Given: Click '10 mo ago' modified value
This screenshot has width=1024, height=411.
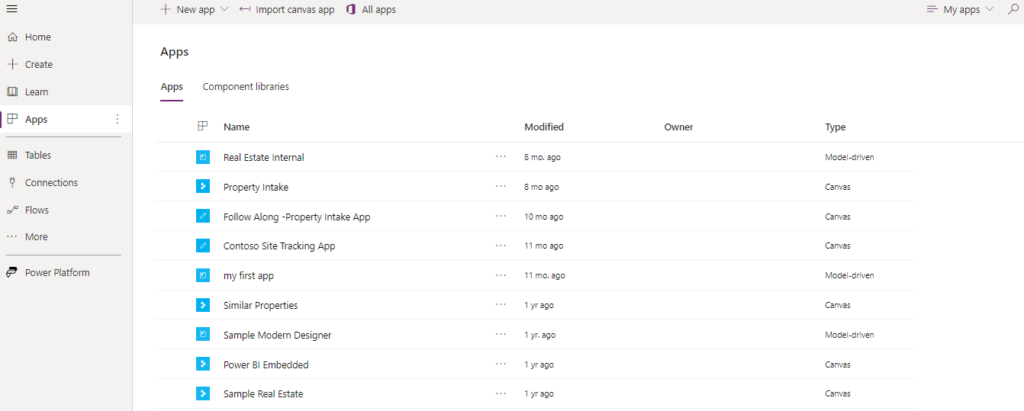Looking at the screenshot, I should click(x=544, y=216).
